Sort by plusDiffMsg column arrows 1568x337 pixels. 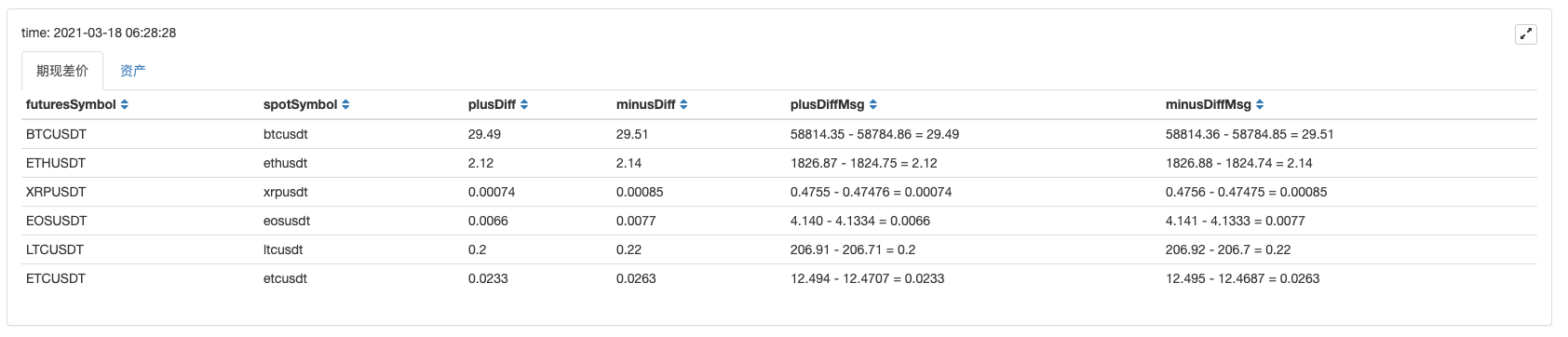pyautogui.click(x=872, y=105)
